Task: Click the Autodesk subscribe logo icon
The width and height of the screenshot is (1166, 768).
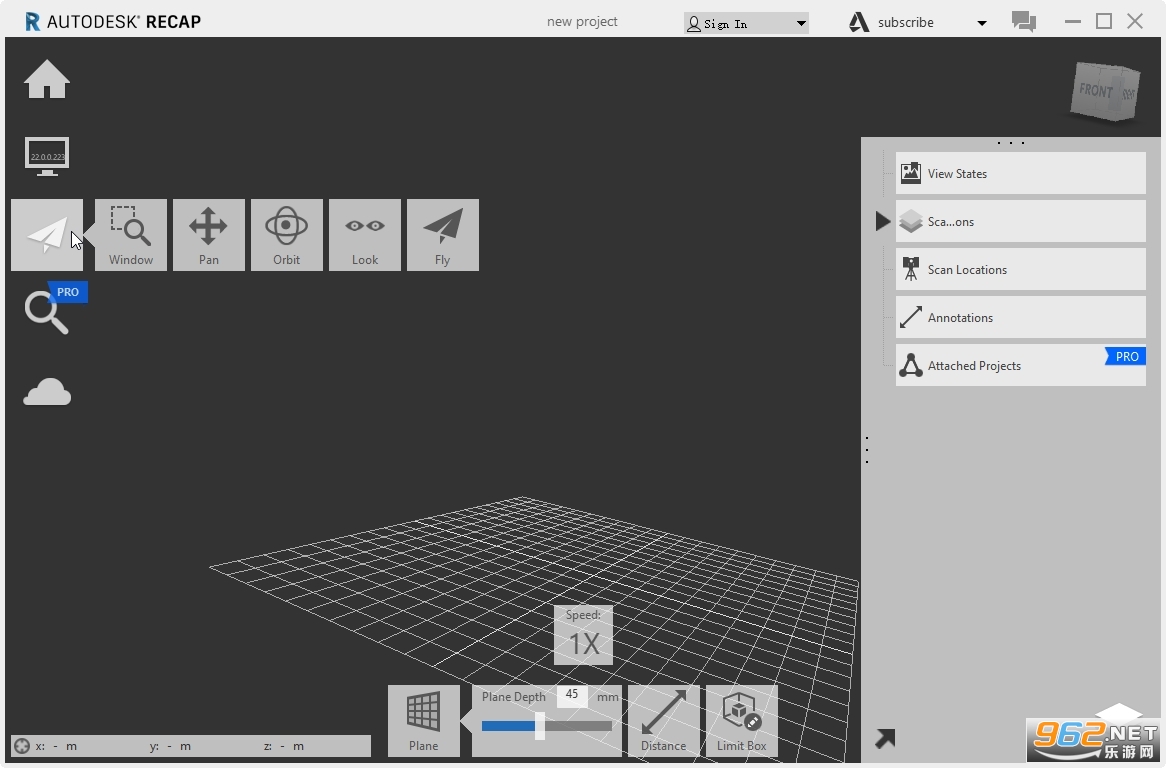Action: pos(859,22)
